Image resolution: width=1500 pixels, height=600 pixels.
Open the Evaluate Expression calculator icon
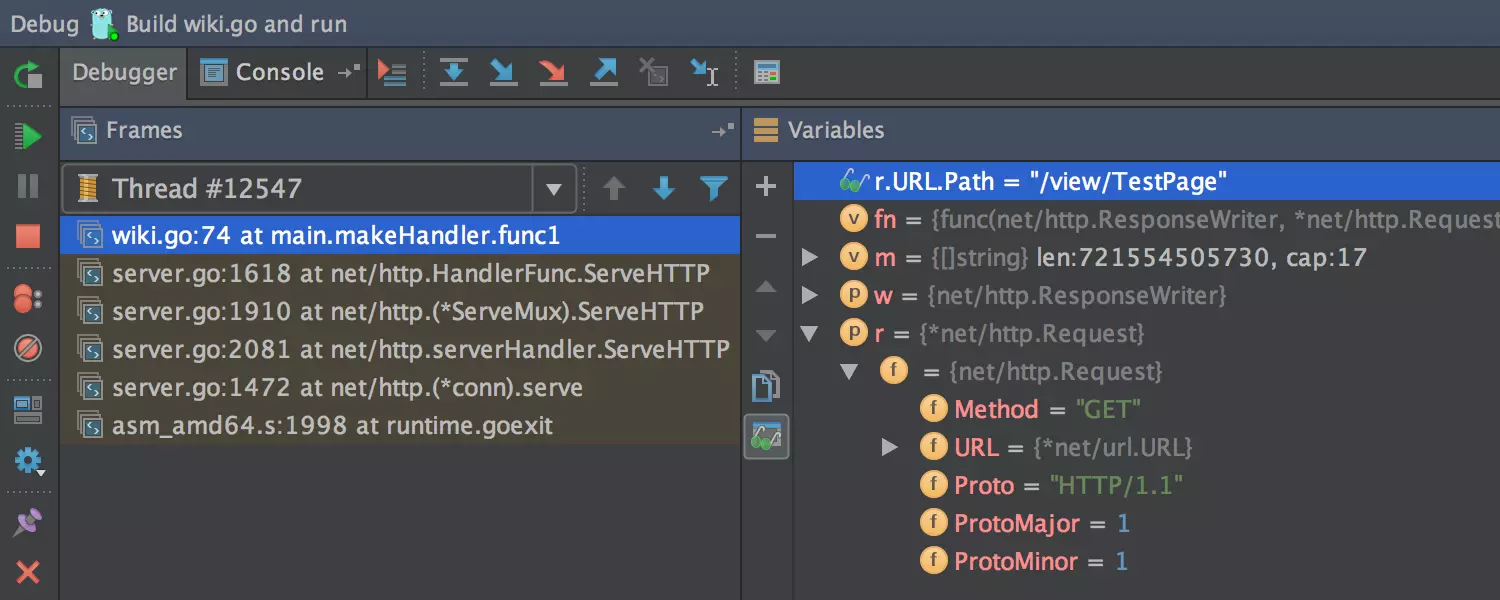(767, 72)
